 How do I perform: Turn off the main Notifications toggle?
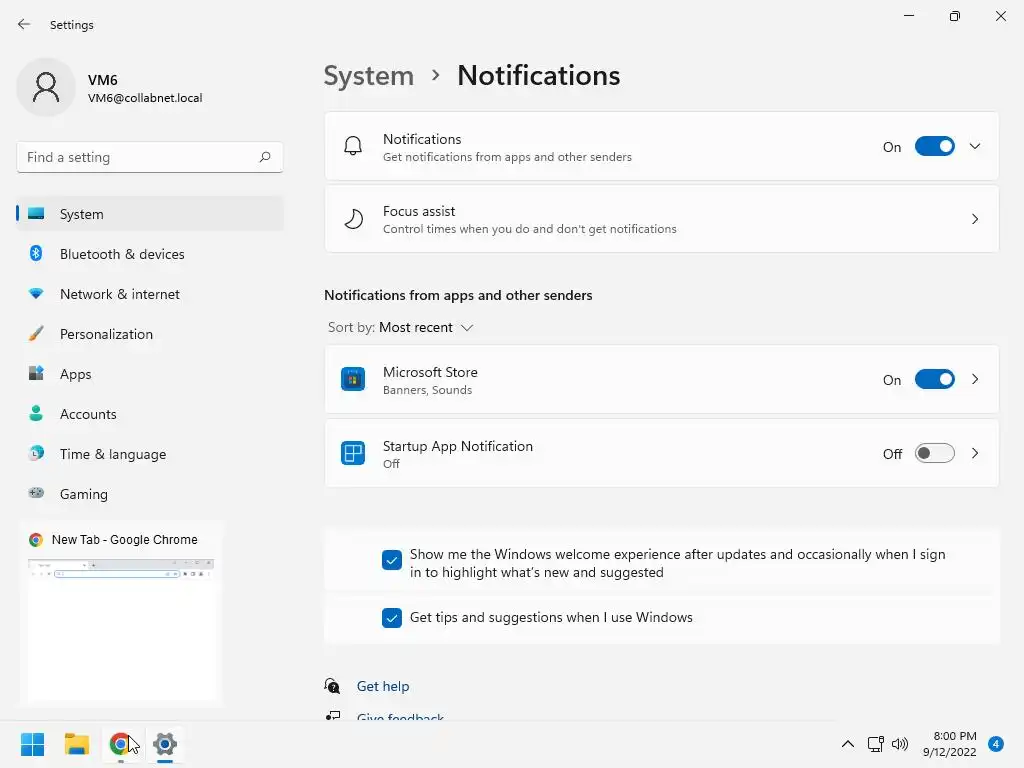point(935,147)
